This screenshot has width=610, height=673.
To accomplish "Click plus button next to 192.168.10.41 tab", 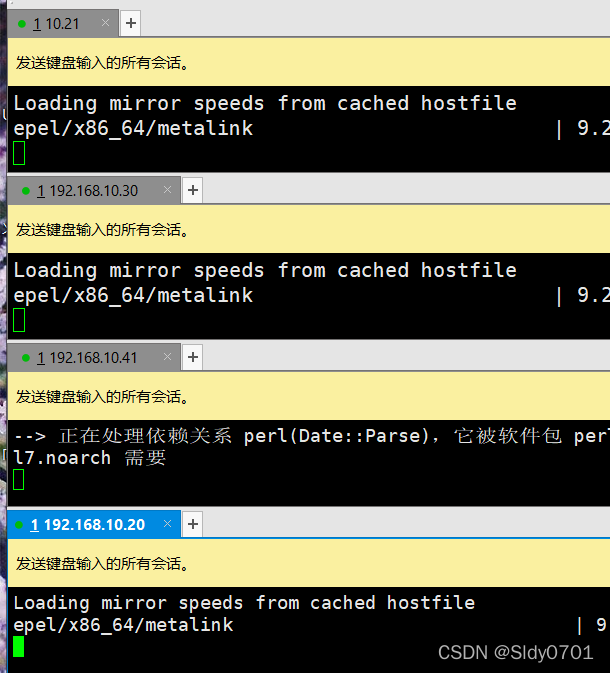I will (x=193, y=357).
